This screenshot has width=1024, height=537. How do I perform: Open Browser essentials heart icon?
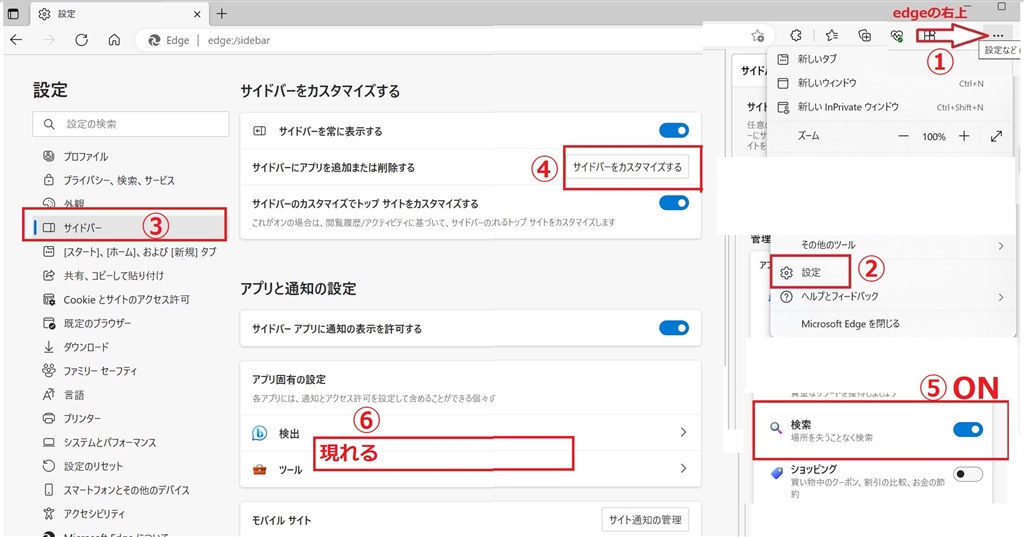click(897, 35)
